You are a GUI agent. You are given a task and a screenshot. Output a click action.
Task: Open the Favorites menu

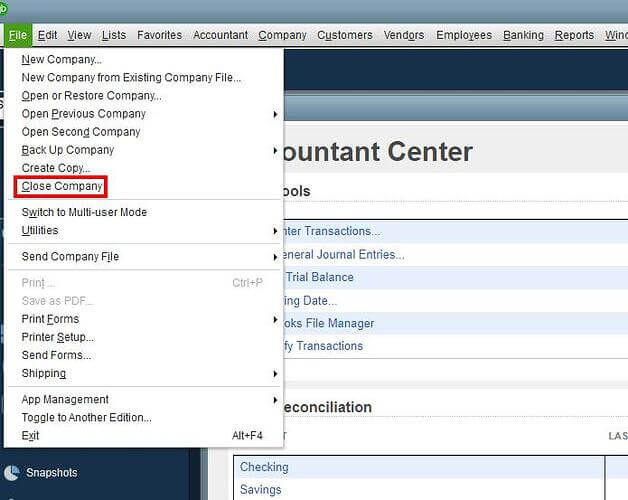[159, 35]
